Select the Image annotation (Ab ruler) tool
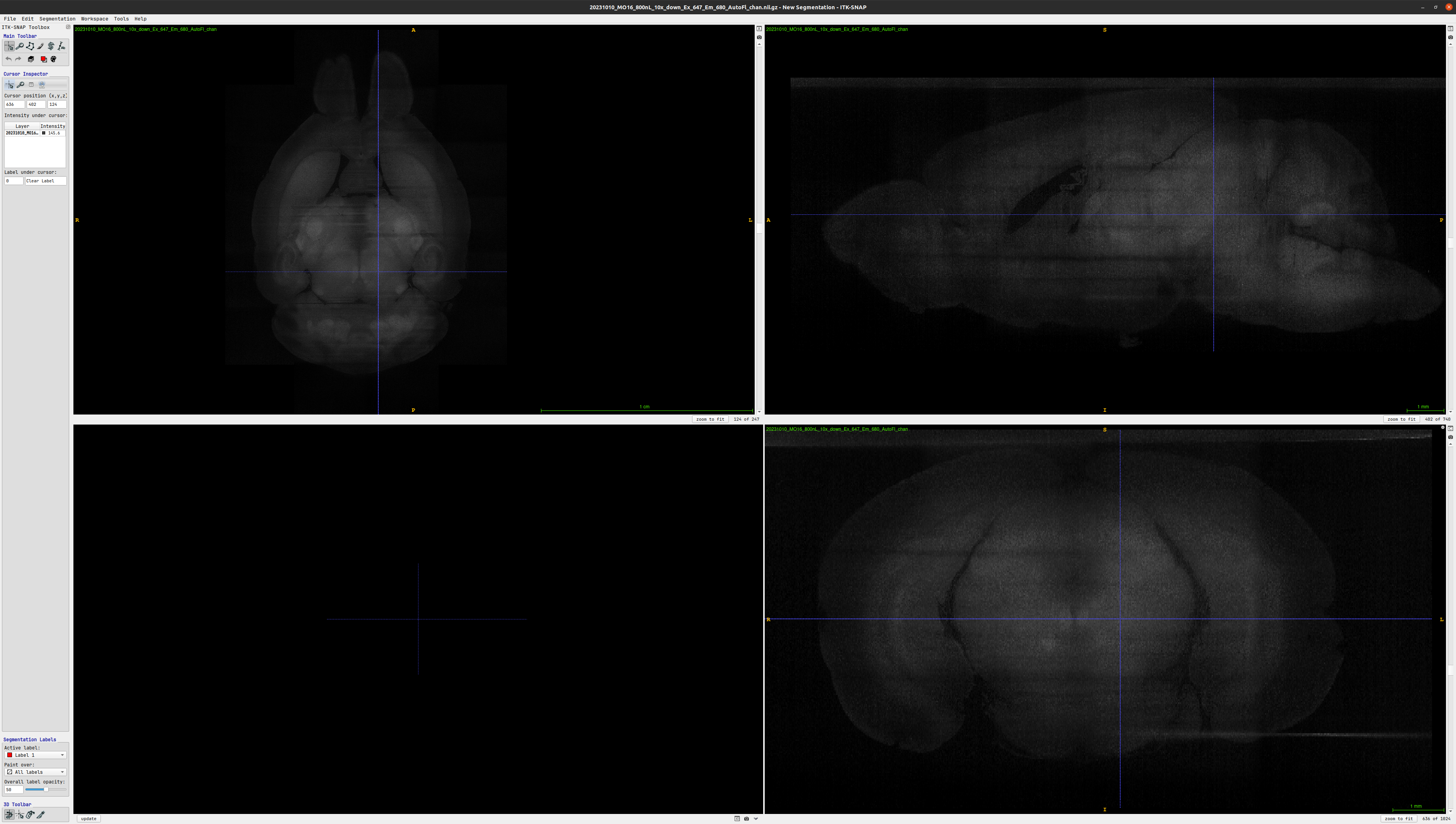This screenshot has width=1456, height=824. click(62, 46)
